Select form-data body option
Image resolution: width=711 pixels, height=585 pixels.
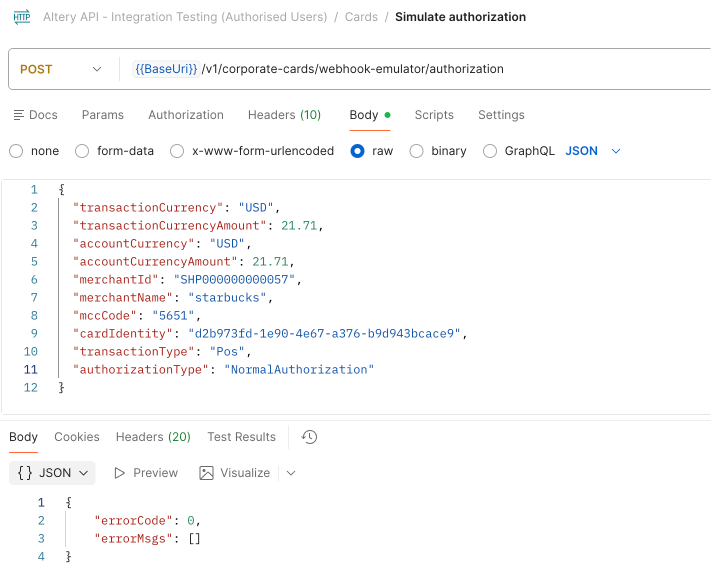coord(82,151)
